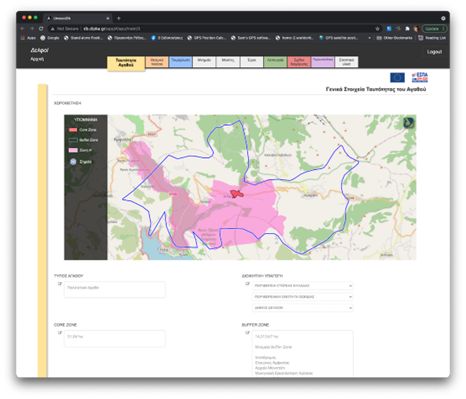Viewport: 466px width, 399px height.
Task: Click the edit icon beside BUFFER ZONE field
Action: 247,333
